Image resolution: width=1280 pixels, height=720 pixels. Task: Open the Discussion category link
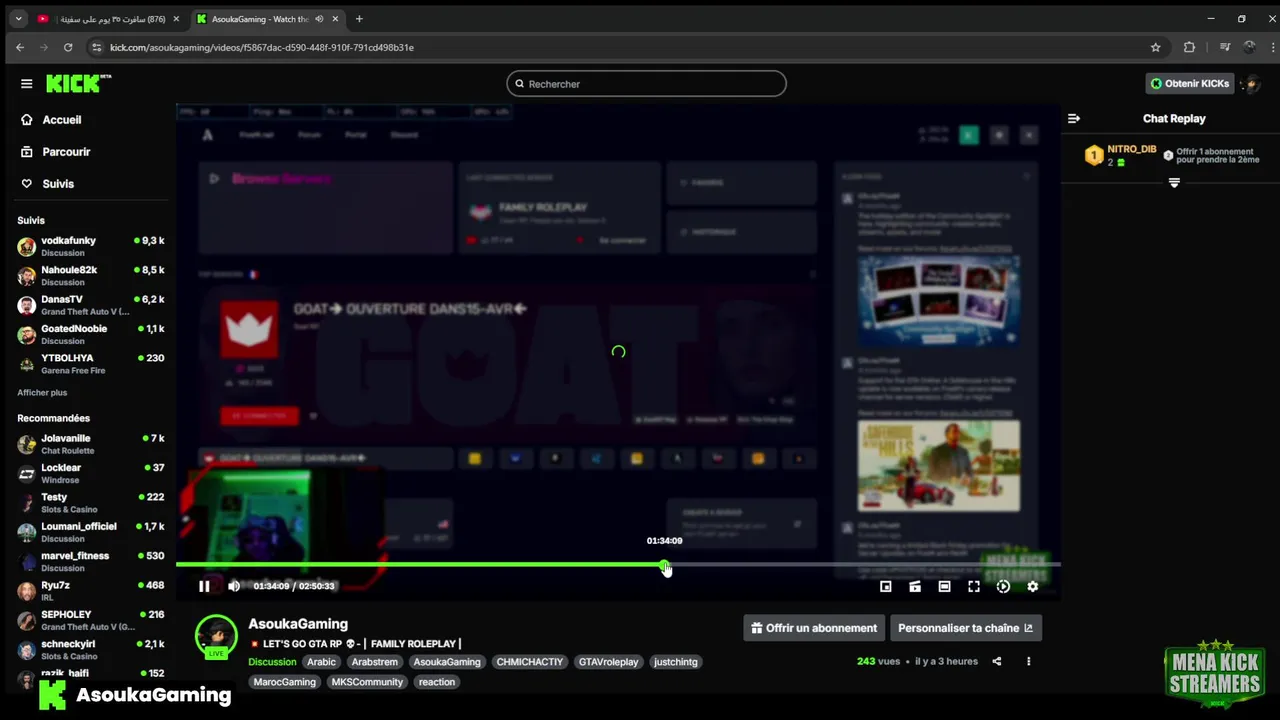[x=272, y=662]
